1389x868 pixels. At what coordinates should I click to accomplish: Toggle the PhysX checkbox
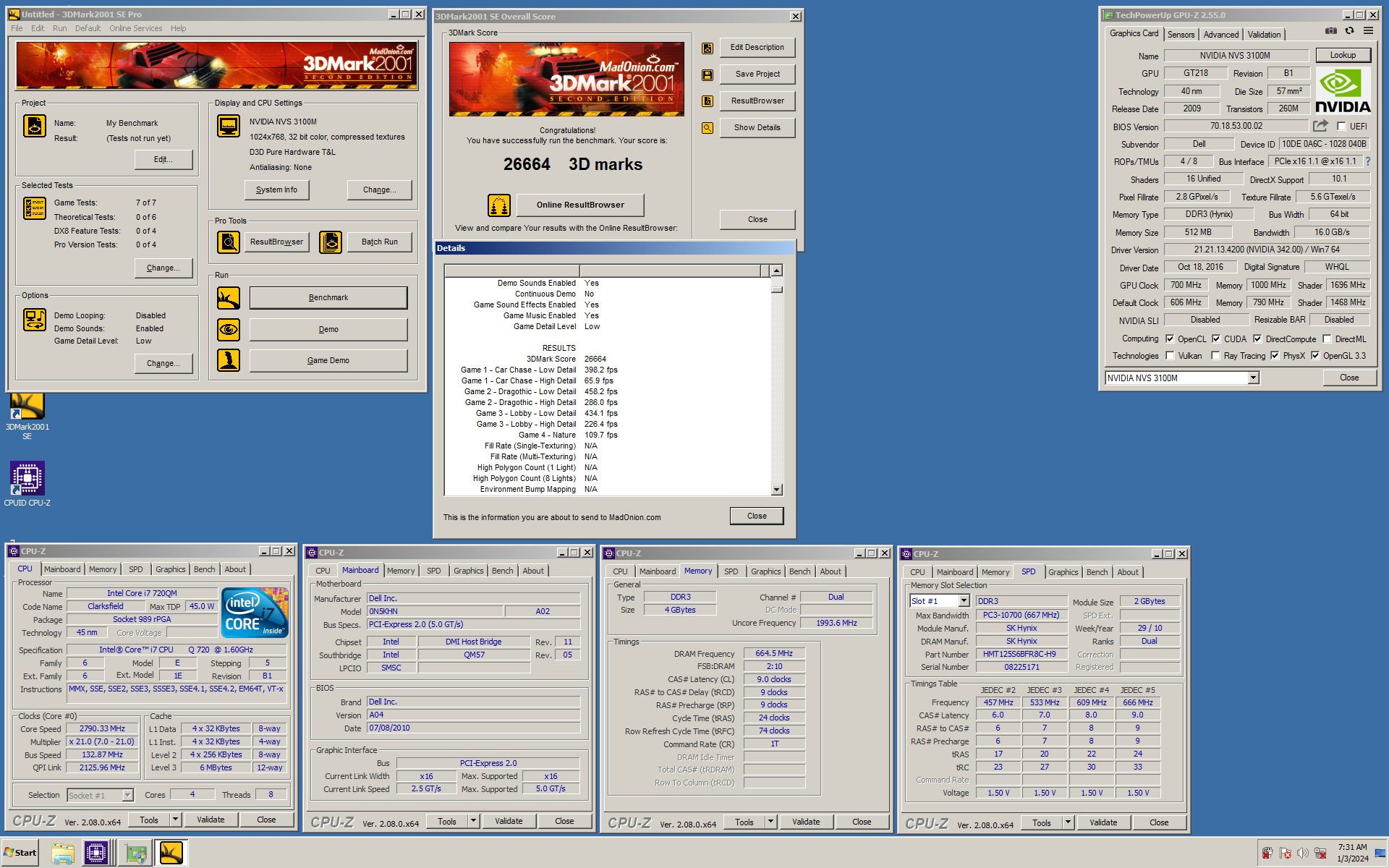1275,356
